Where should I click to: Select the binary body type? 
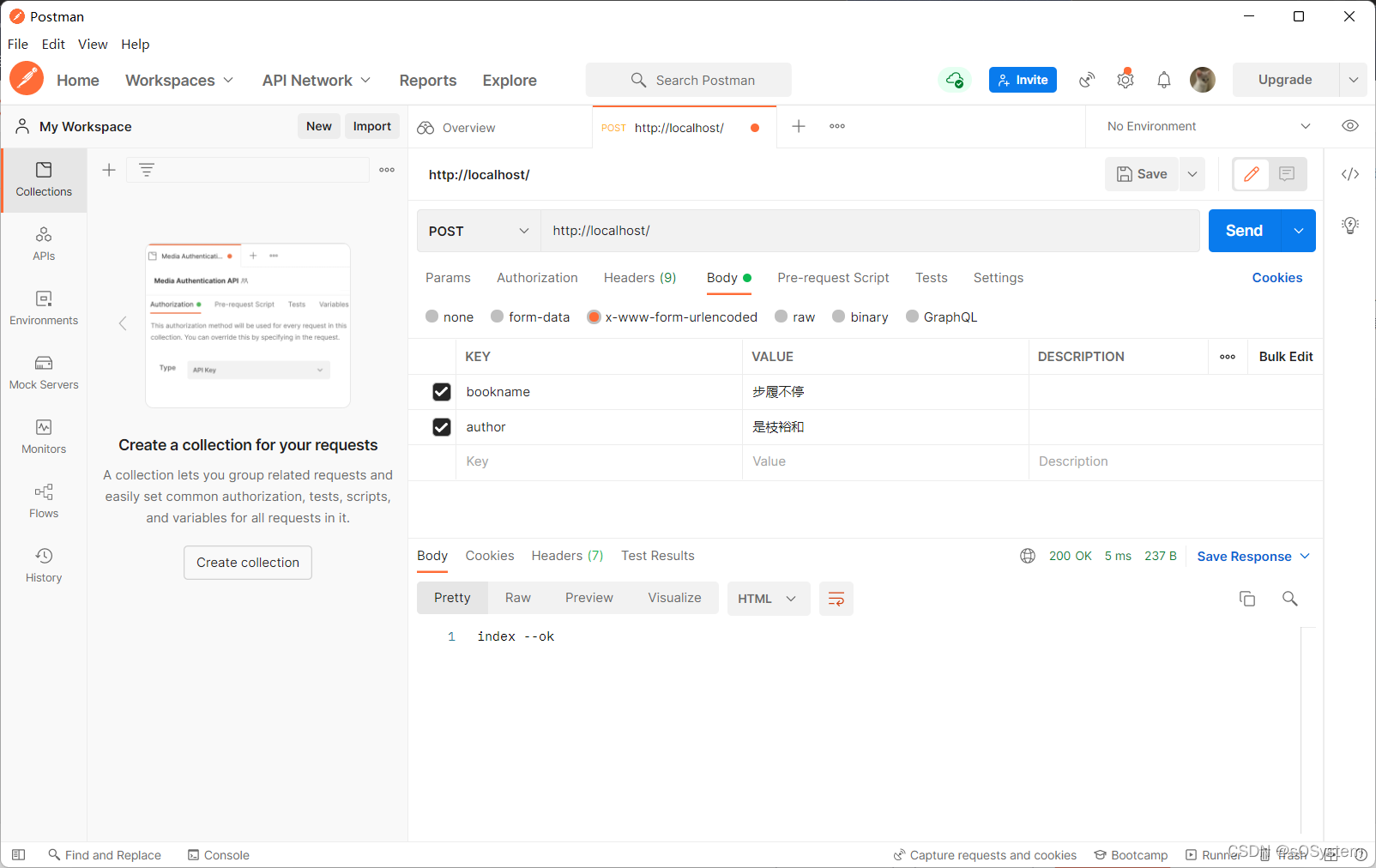click(x=839, y=316)
